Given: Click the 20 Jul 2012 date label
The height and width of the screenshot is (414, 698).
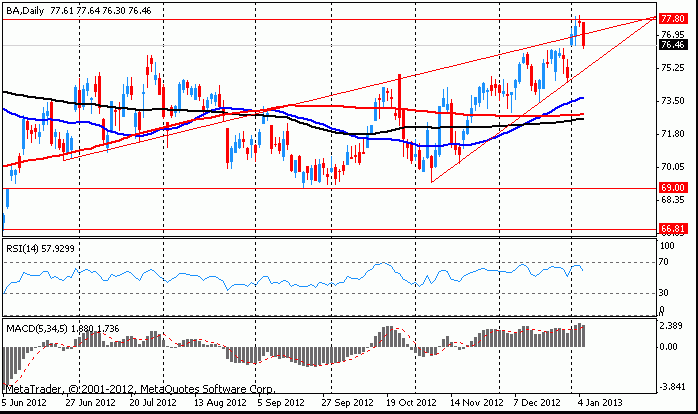Looking at the screenshot, I should tap(154, 402).
